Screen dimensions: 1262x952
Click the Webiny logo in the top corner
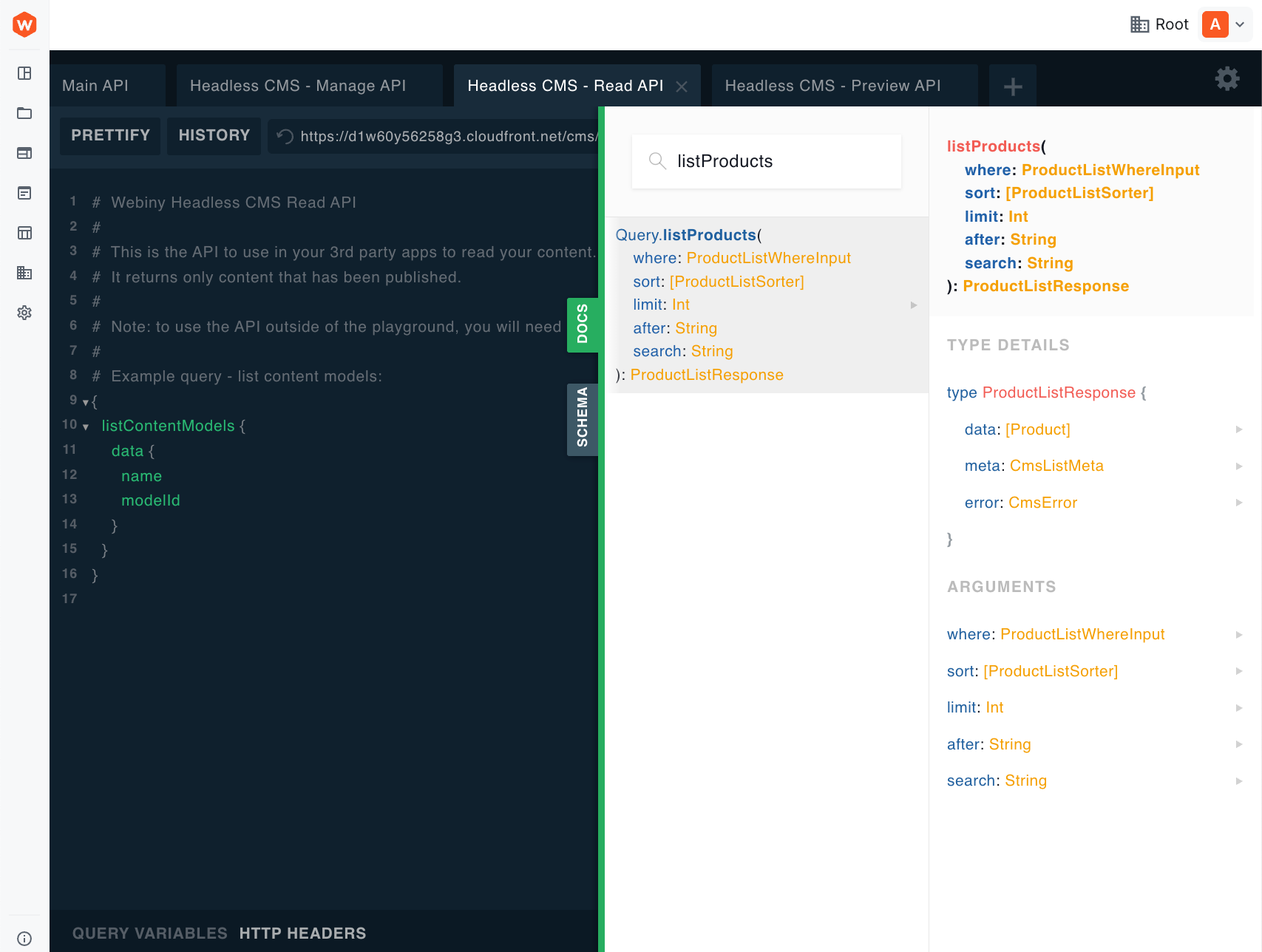(24, 24)
